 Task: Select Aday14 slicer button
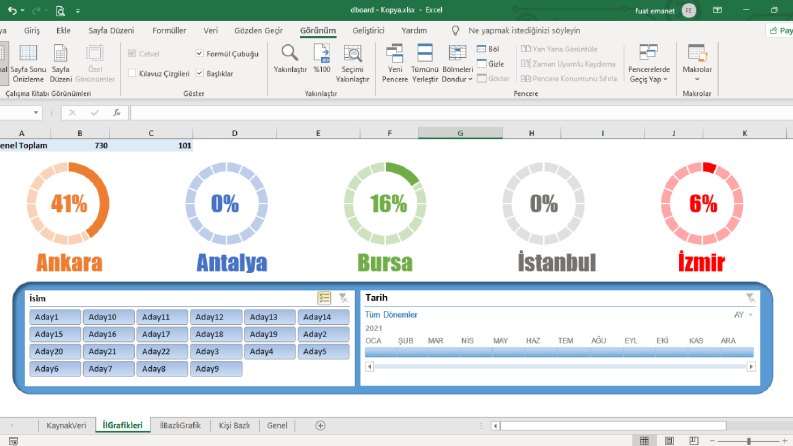[x=324, y=317]
